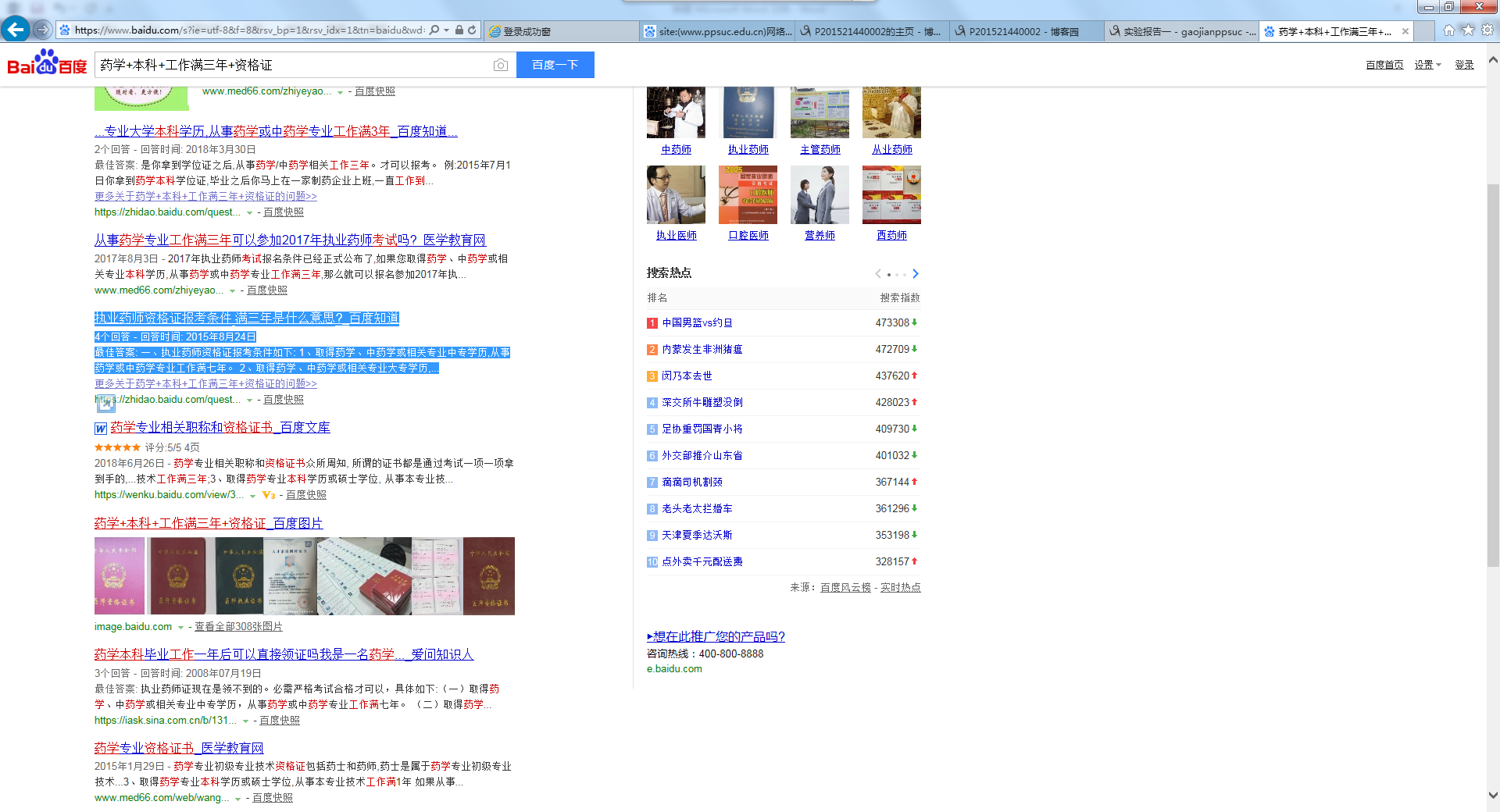This screenshot has height=812, width=1500.
Task: Open the 百度首页 link
Action: tap(1384, 65)
